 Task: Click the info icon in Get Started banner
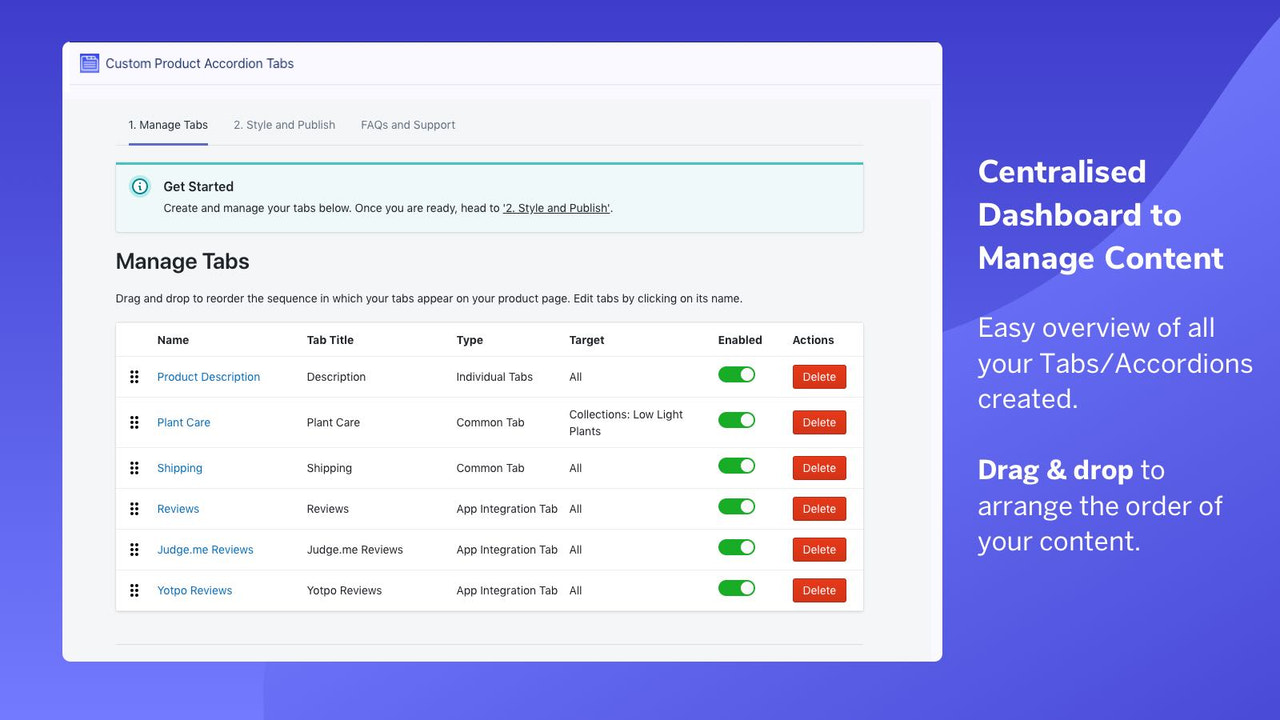(x=139, y=186)
